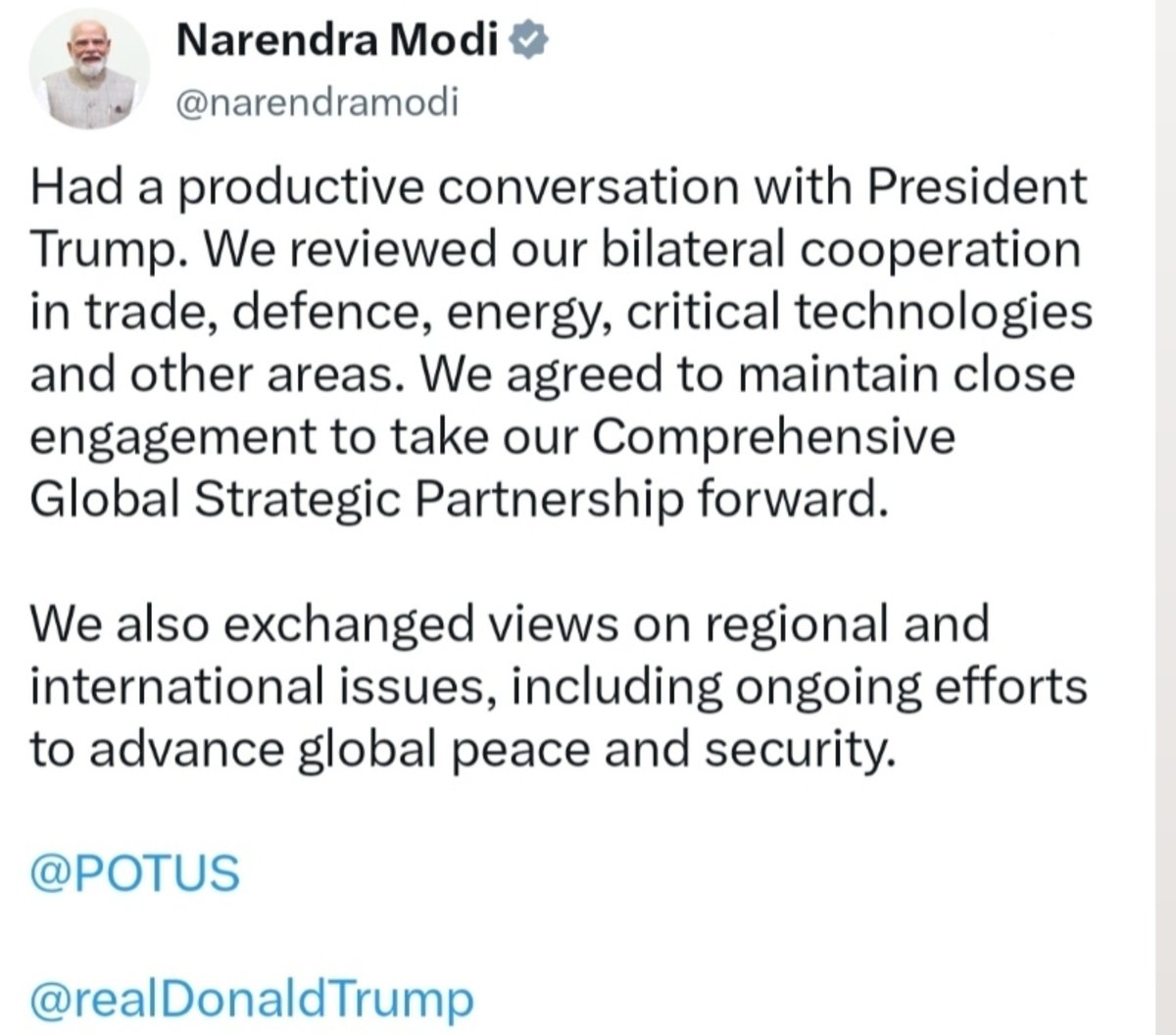Open the @POTUS mention
Screen dimensions: 1176x1035
pos(134,872)
